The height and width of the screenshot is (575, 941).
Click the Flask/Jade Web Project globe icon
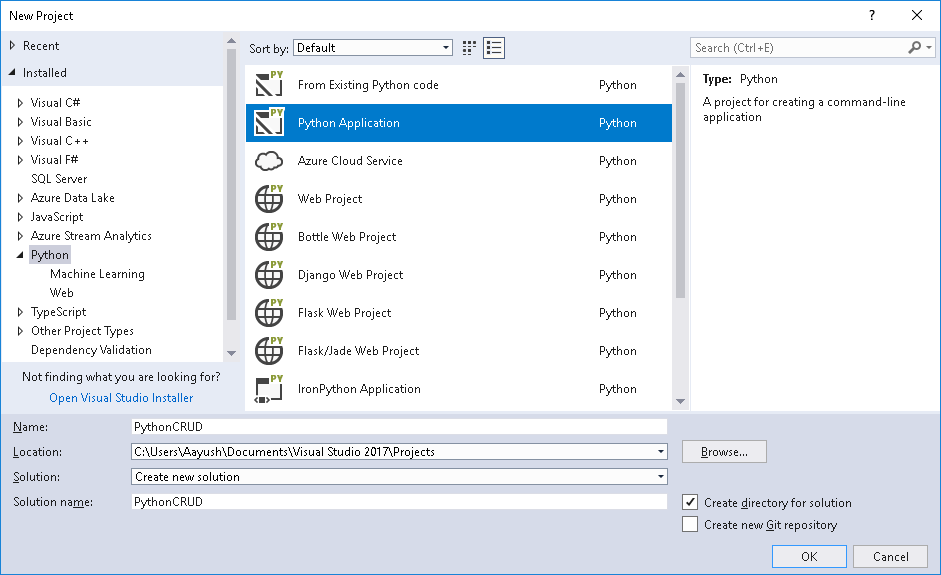click(269, 351)
